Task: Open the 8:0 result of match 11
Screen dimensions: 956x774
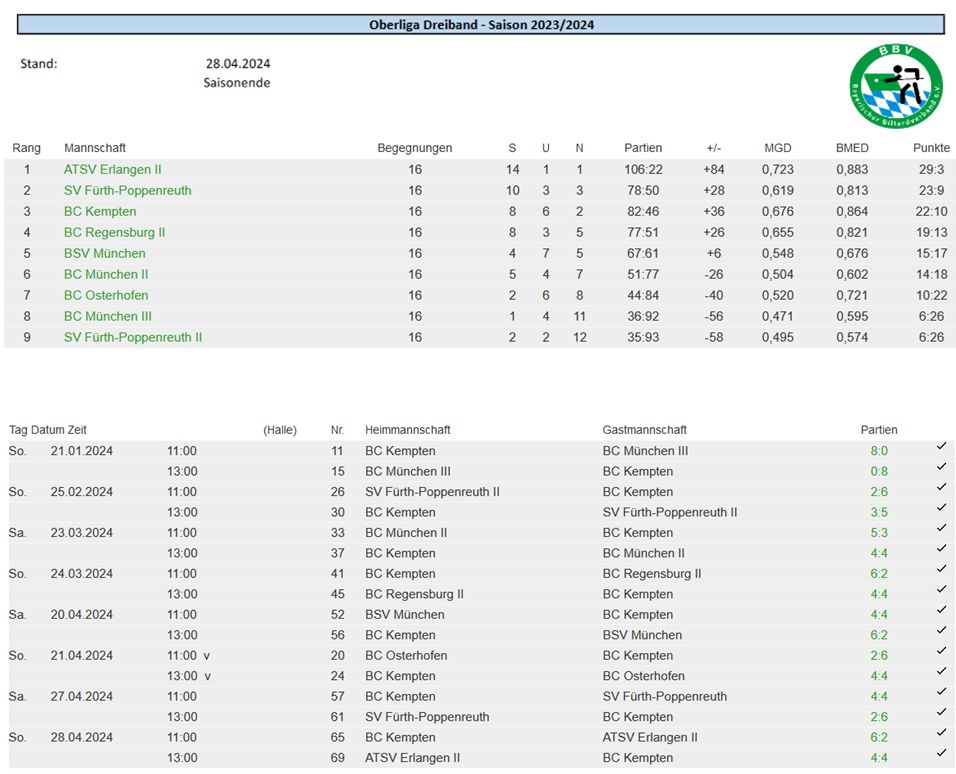Action: [879, 451]
